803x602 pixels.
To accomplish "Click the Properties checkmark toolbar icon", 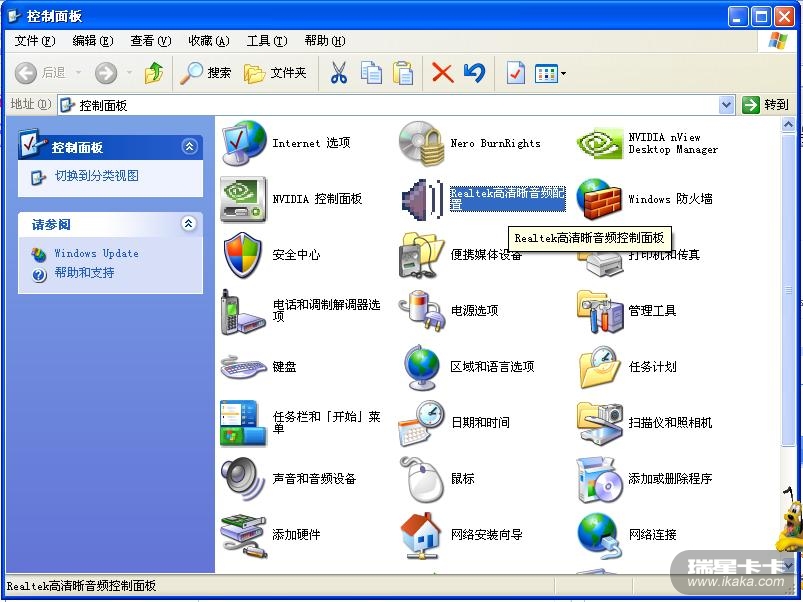I will tap(515, 73).
